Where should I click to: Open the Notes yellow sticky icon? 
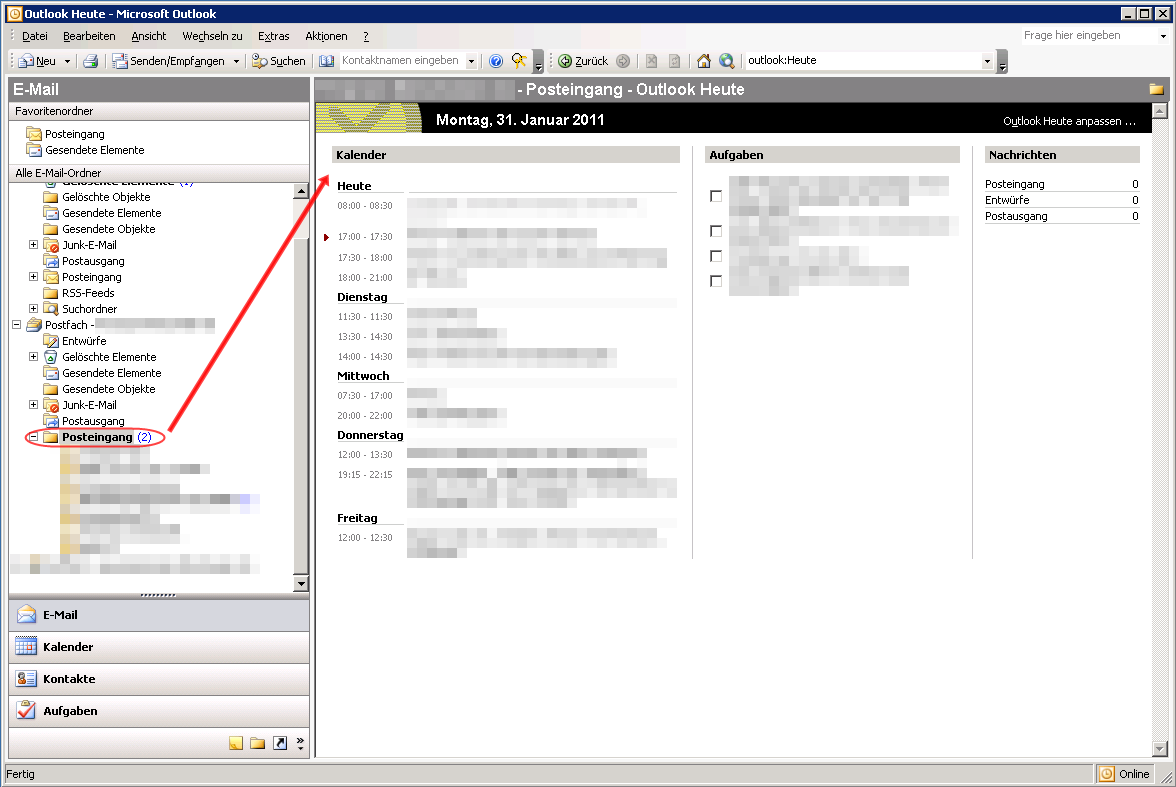(236, 743)
